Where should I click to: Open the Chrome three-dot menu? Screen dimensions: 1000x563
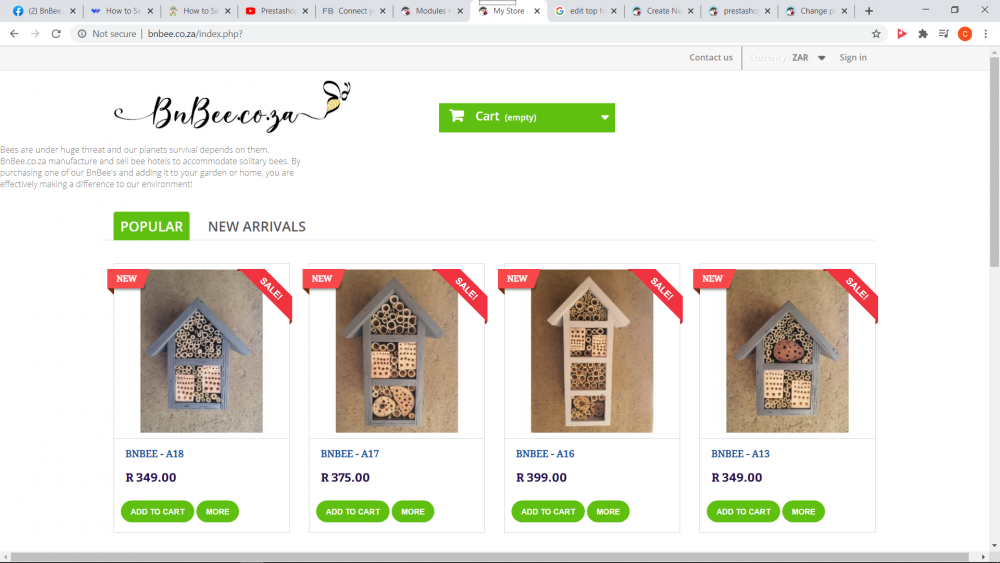(x=985, y=34)
